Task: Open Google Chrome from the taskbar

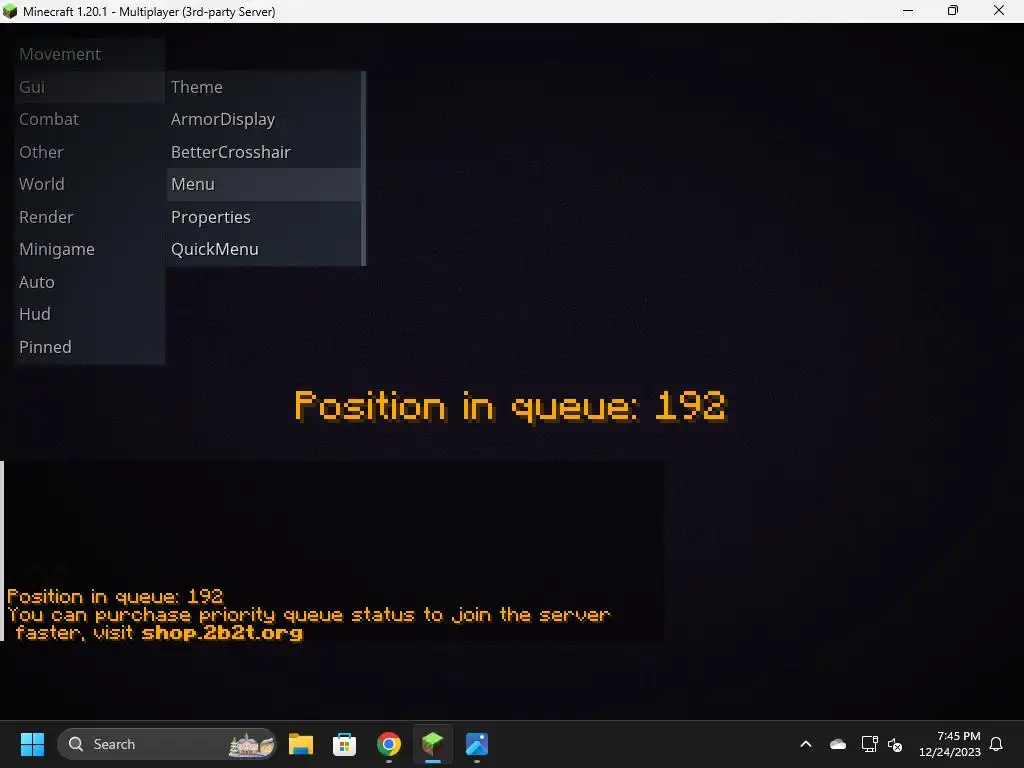Action: [389, 744]
